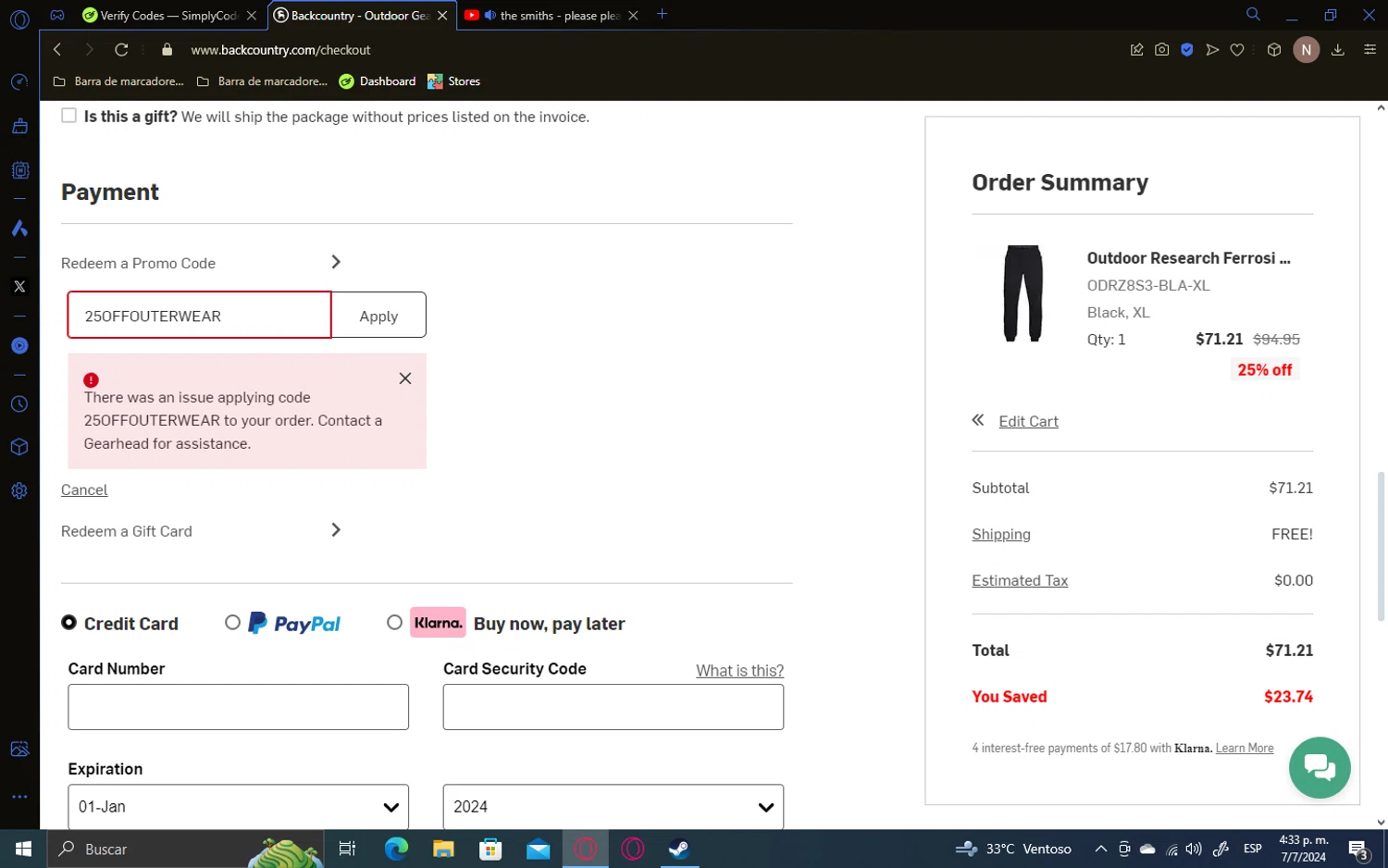Open Steam from the taskbar
Screen dimensions: 1388x868
679,849
